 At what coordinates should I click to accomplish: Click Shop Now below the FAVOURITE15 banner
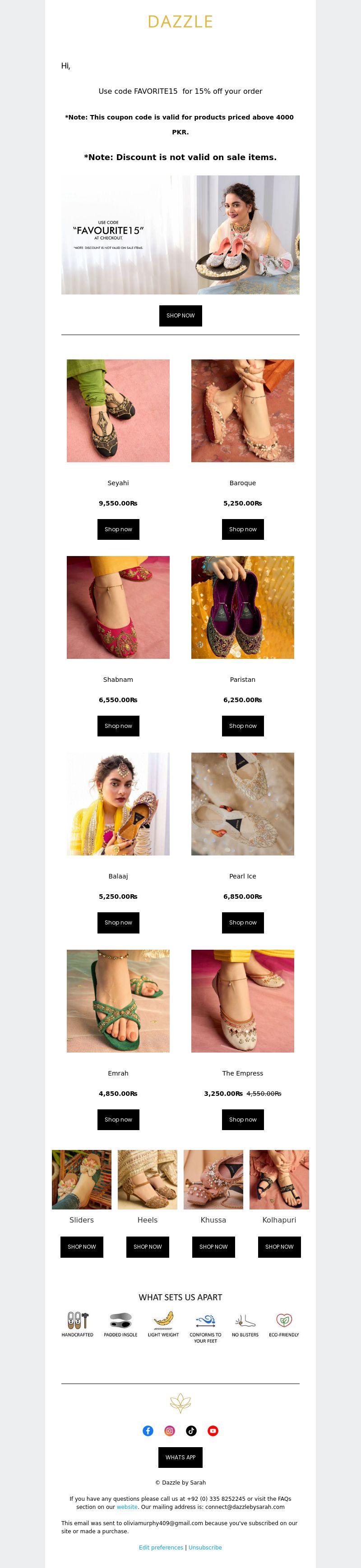(180, 315)
